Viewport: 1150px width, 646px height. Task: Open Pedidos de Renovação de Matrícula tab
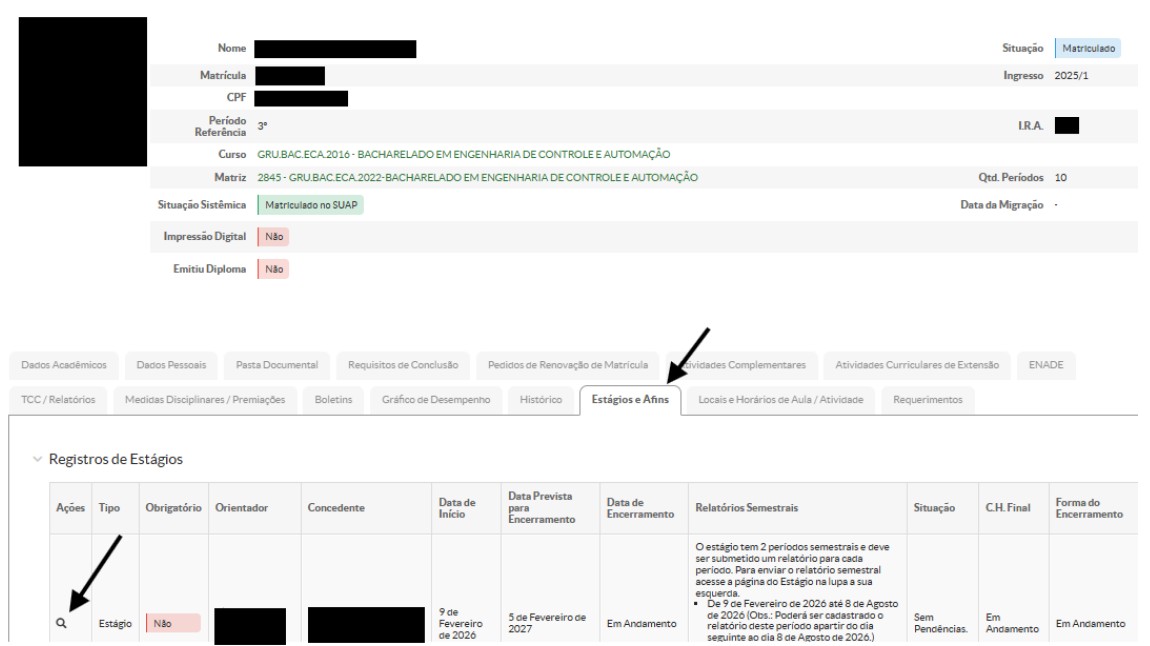click(568, 365)
